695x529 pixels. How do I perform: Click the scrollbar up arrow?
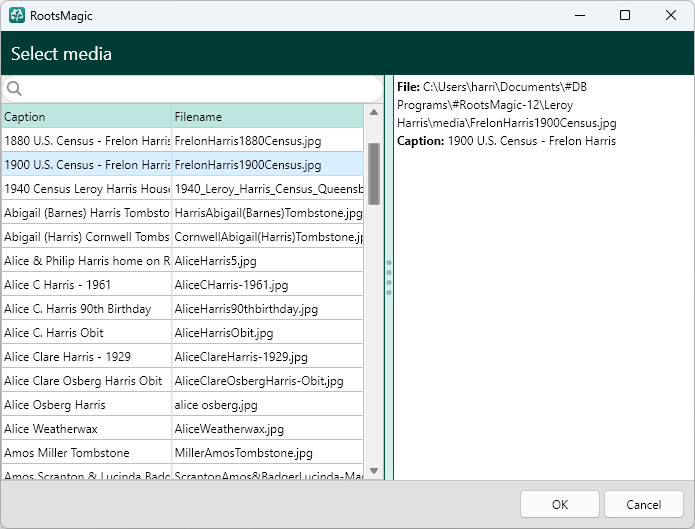374,112
